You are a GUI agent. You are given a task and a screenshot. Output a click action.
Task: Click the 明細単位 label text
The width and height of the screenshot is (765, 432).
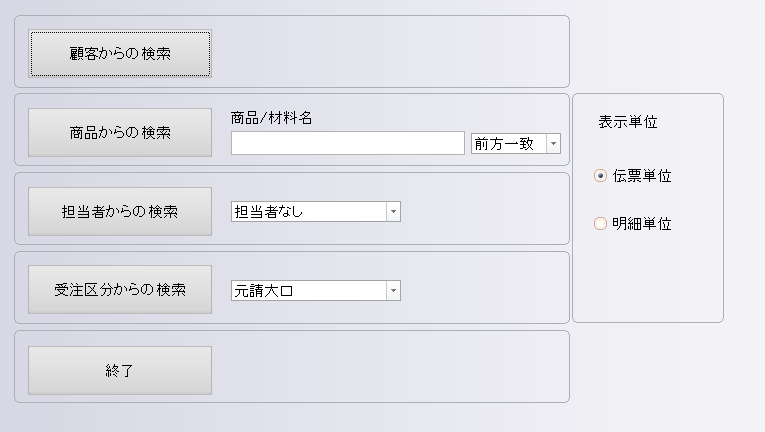pyautogui.click(x=642, y=224)
